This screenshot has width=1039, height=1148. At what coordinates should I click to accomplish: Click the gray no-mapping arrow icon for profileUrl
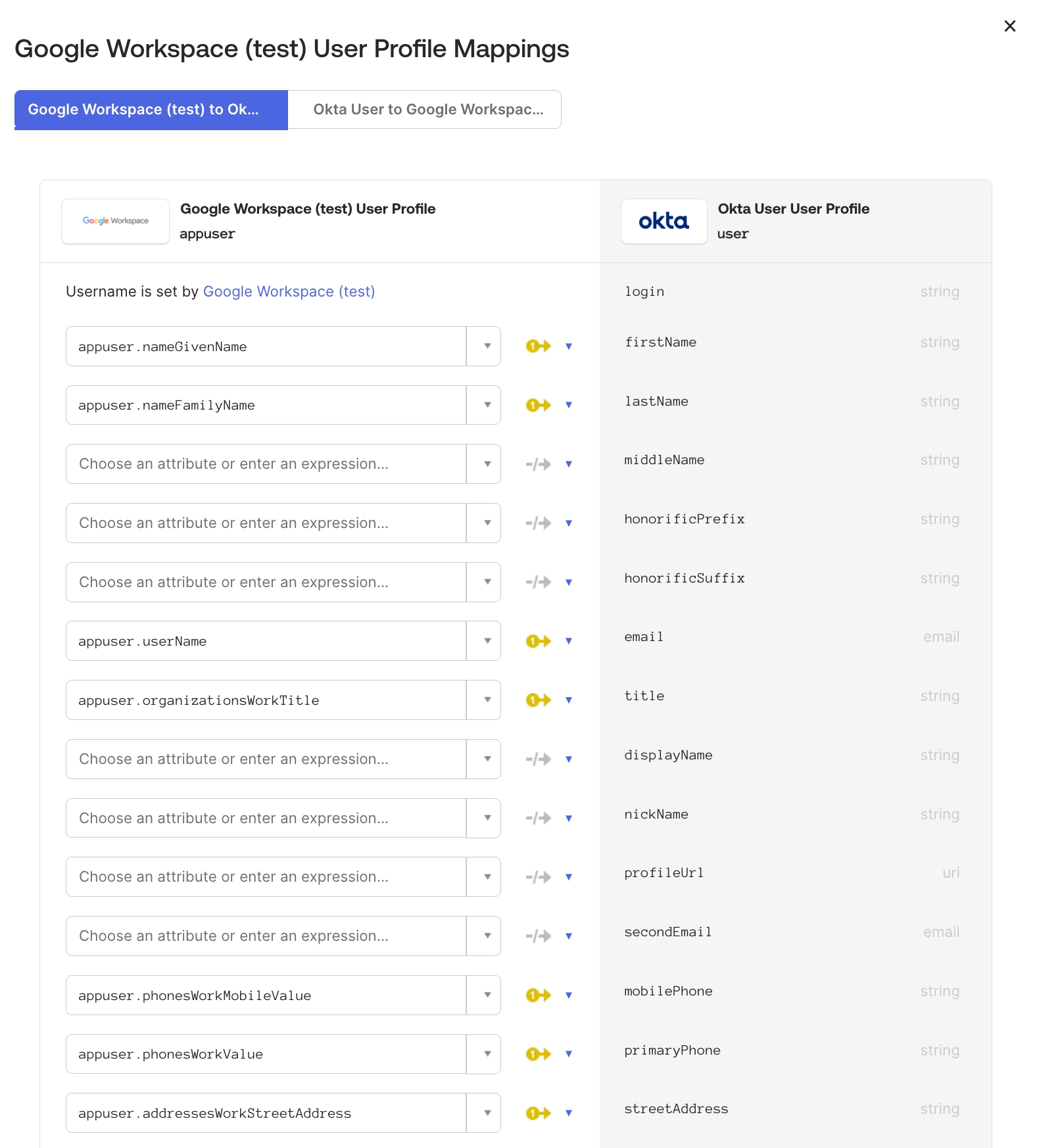pyautogui.click(x=538, y=877)
